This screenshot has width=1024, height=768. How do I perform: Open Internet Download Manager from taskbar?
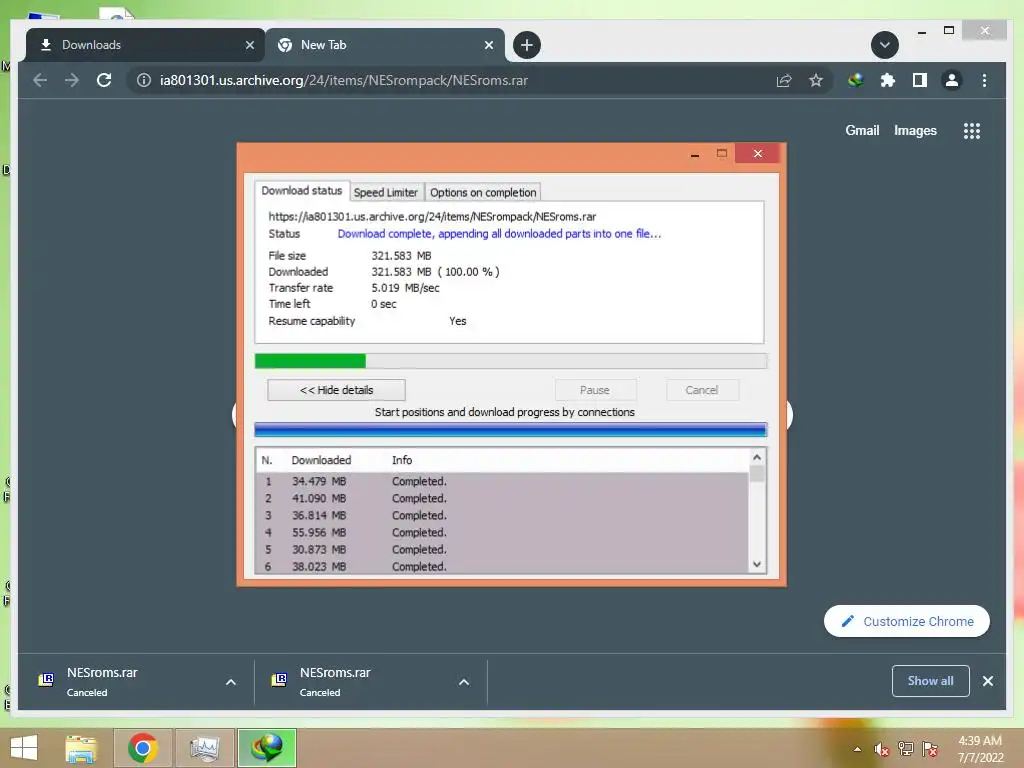click(267, 748)
